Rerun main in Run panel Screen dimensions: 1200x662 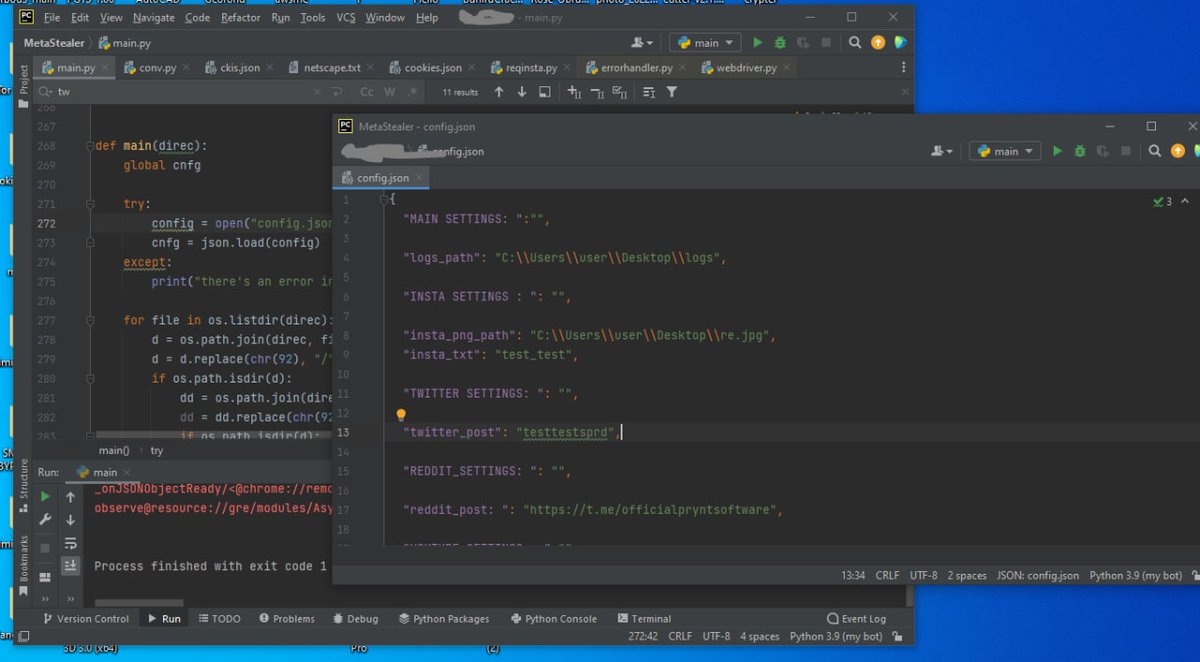coord(45,496)
